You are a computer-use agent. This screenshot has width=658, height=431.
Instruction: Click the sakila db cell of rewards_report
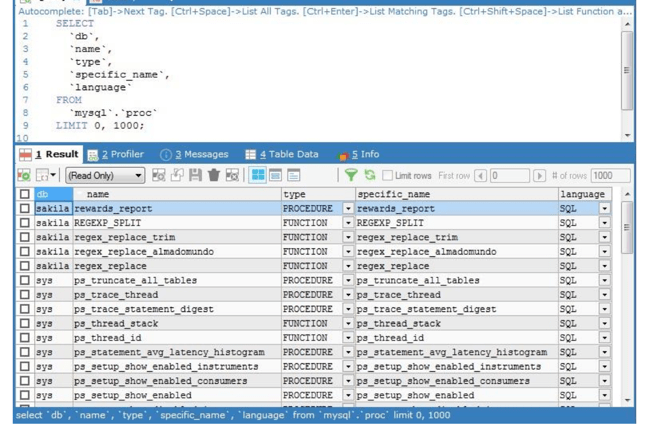(x=52, y=209)
